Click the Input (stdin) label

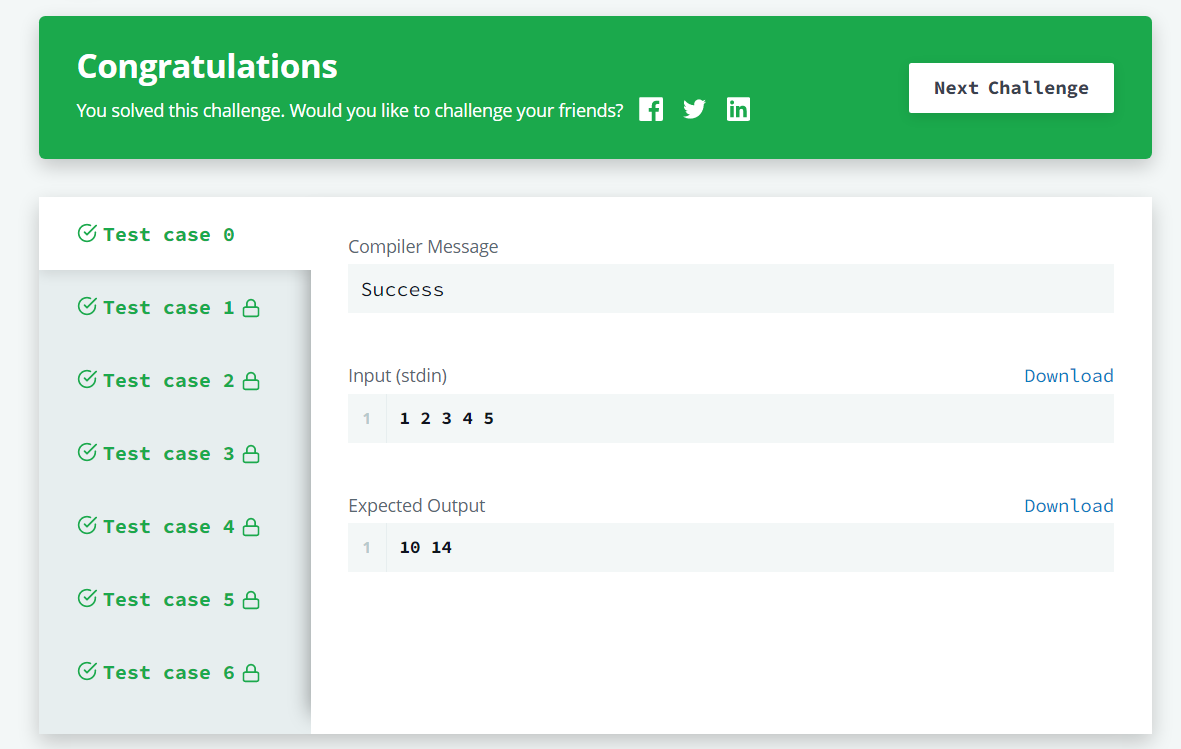[397, 375]
